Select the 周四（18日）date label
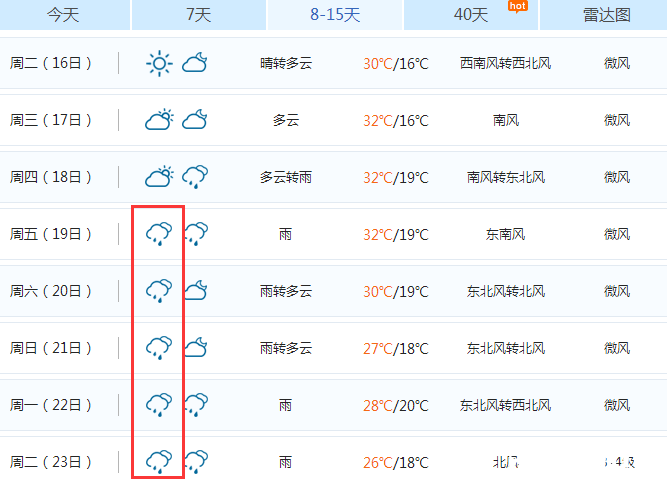Viewport: 667px width, 485px height. coord(51,177)
